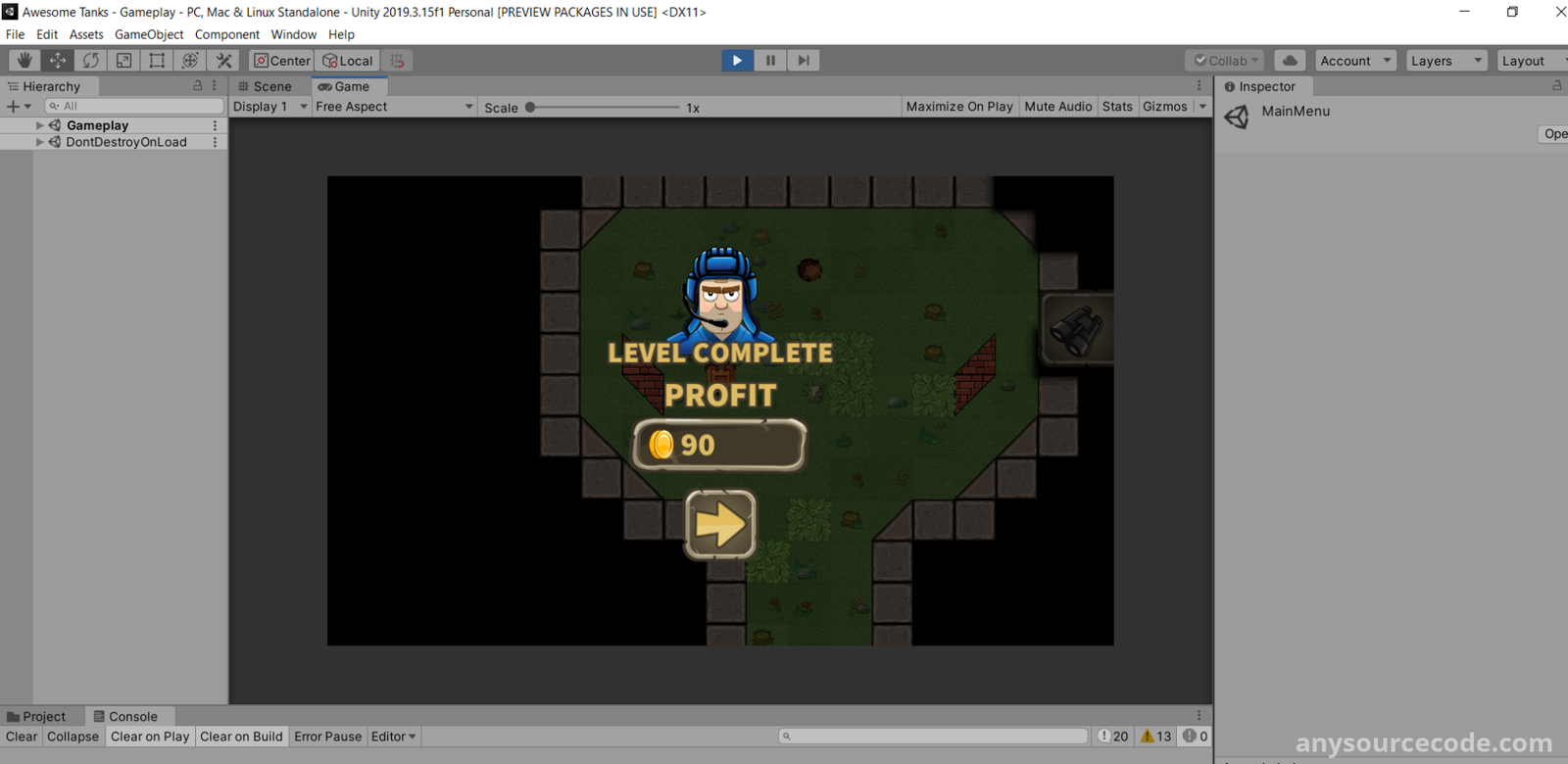Click the Game view Scale slider
The width and height of the screenshot is (1568, 764).
[x=603, y=108]
